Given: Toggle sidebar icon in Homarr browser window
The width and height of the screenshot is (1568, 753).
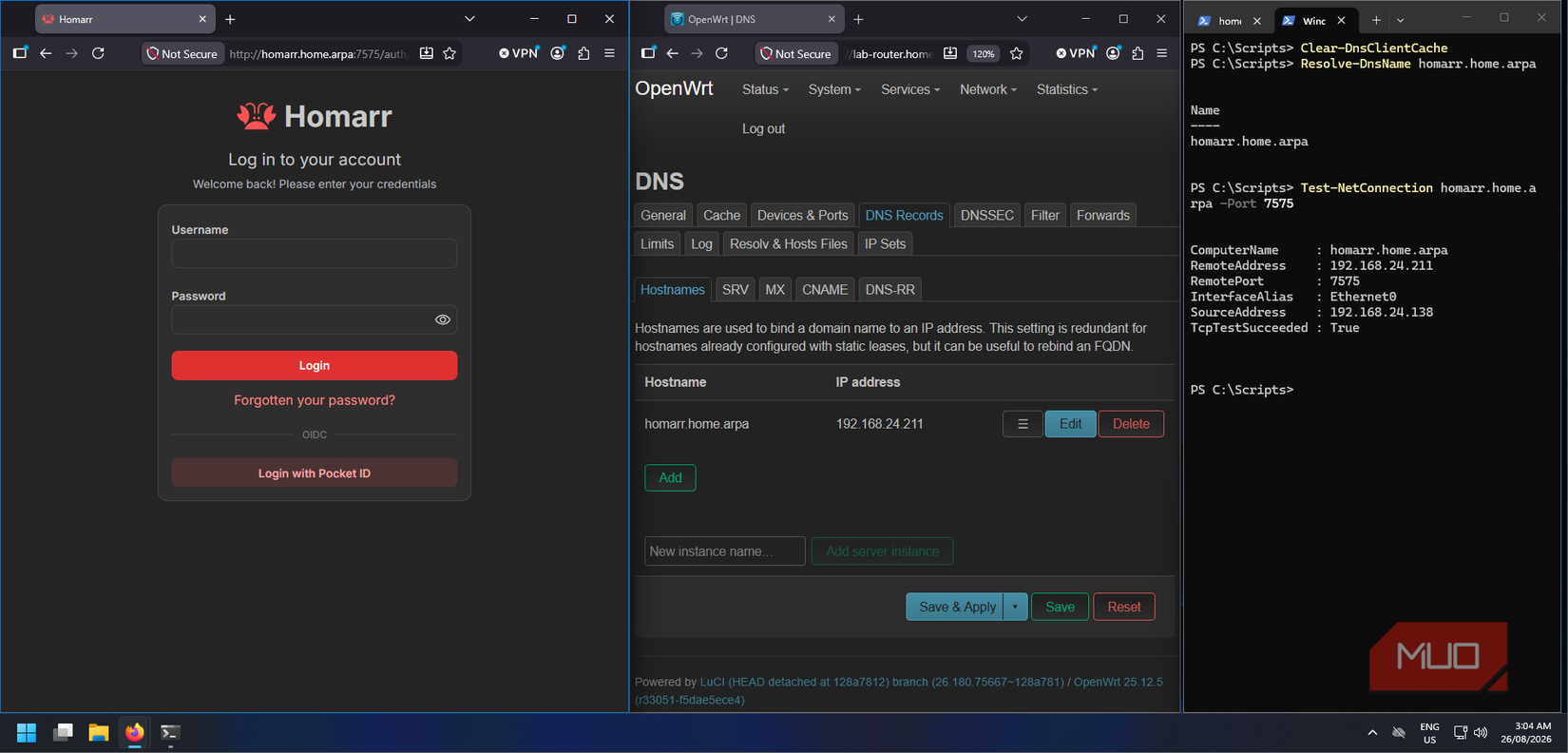Looking at the screenshot, I should (x=20, y=53).
